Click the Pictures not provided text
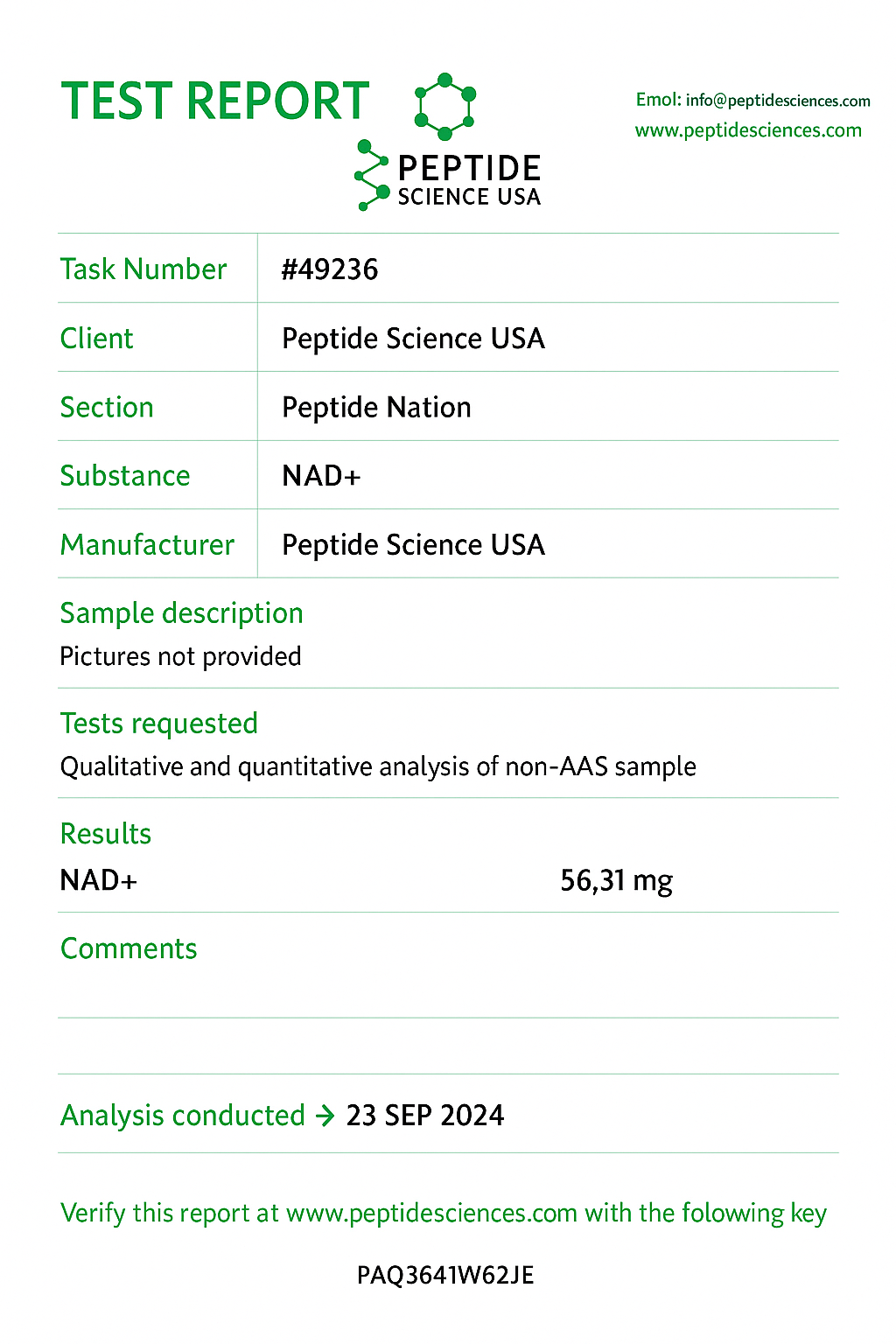 (180, 656)
